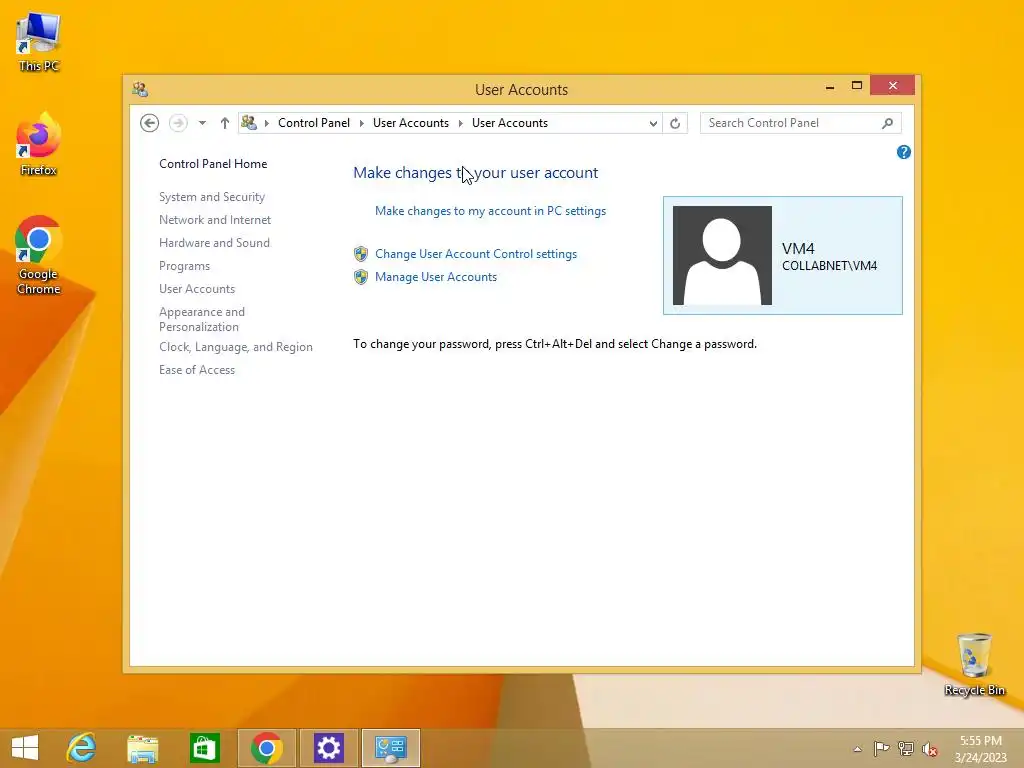Click the grayed Forward arrow button

click(x=178, y=123)
